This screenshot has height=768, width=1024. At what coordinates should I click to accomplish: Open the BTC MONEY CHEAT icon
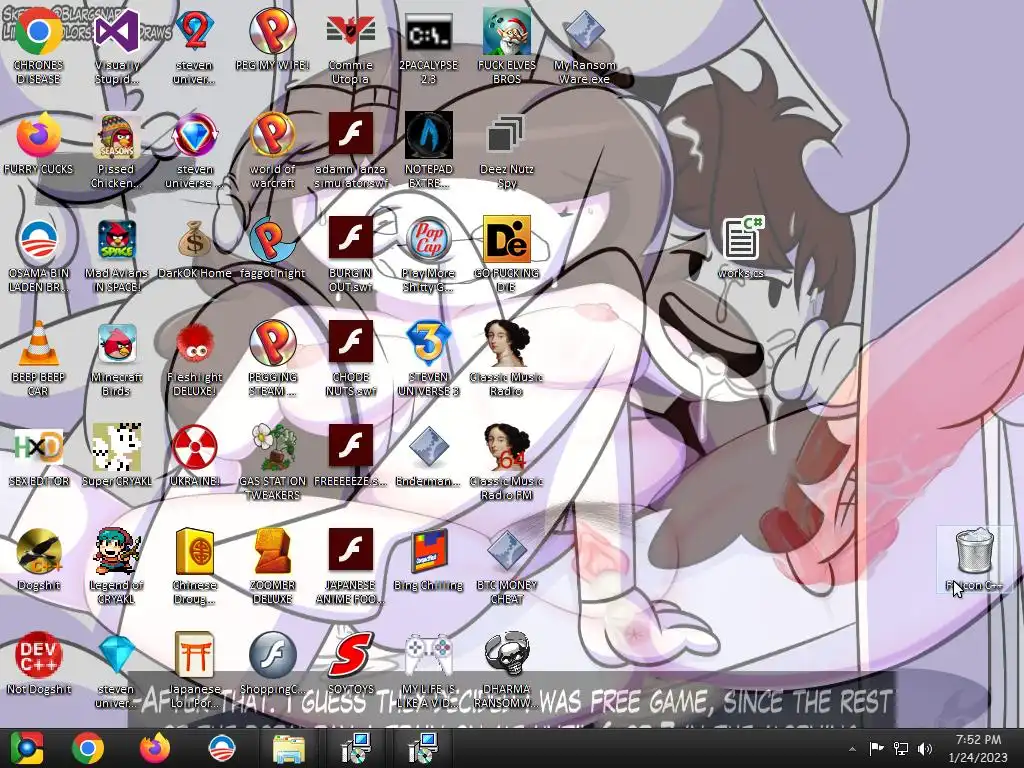[x=506, y=567]
